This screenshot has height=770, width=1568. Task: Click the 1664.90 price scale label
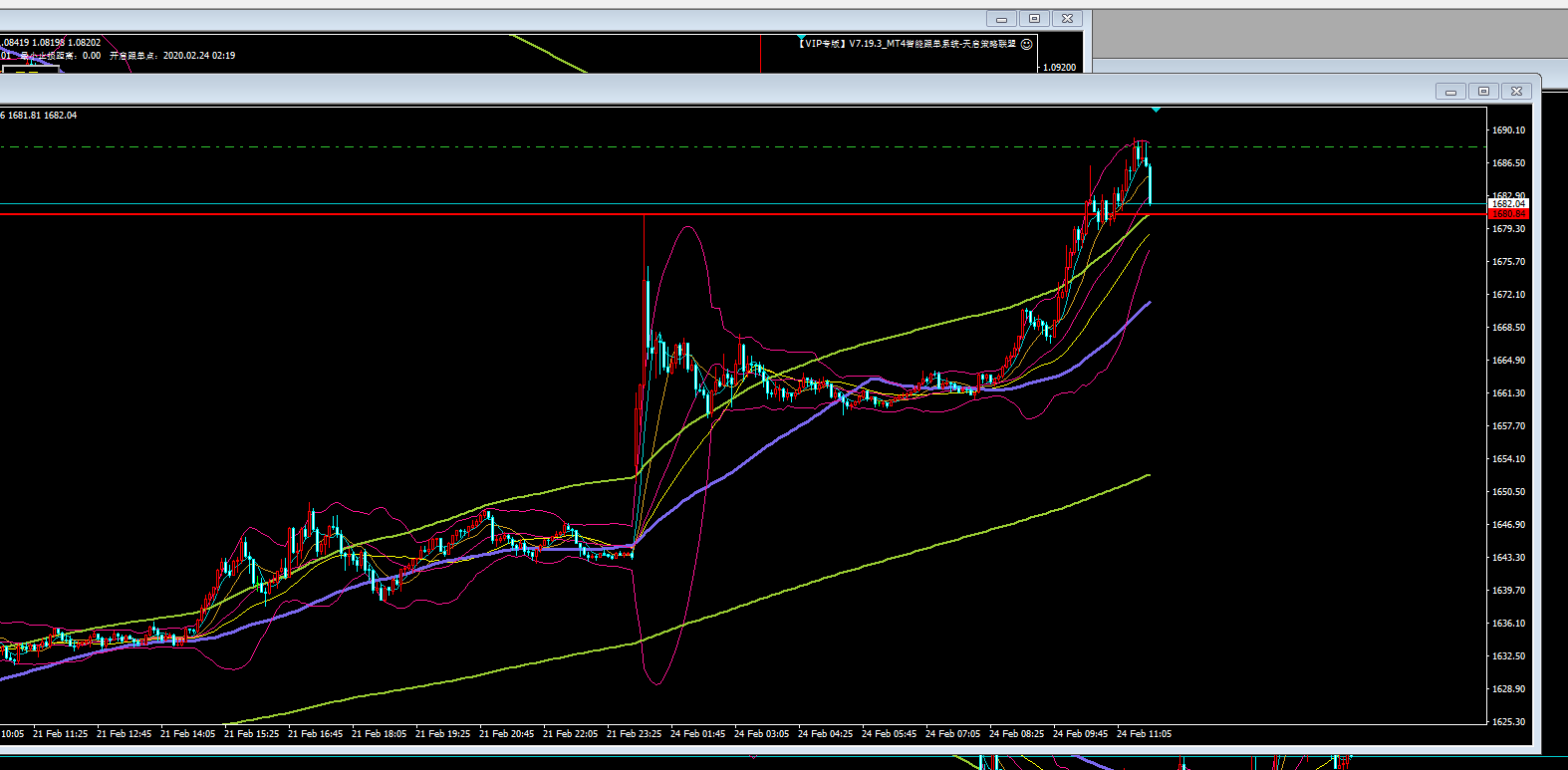[x=1508, y=361]
